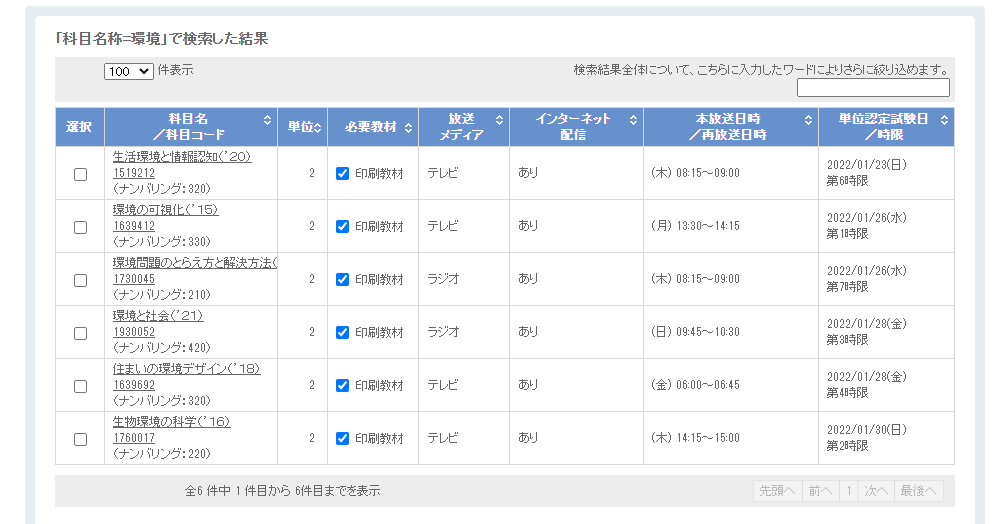Sort by 放送メディア column sort arrows
This screenshot has height=524, width=1004.
[x=498, y=120]
